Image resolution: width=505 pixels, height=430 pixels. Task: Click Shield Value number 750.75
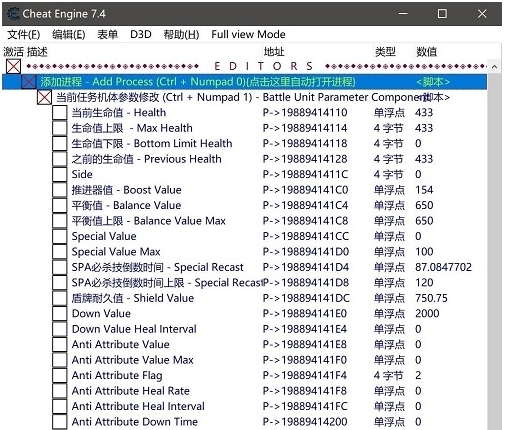(x=431, y=298)
